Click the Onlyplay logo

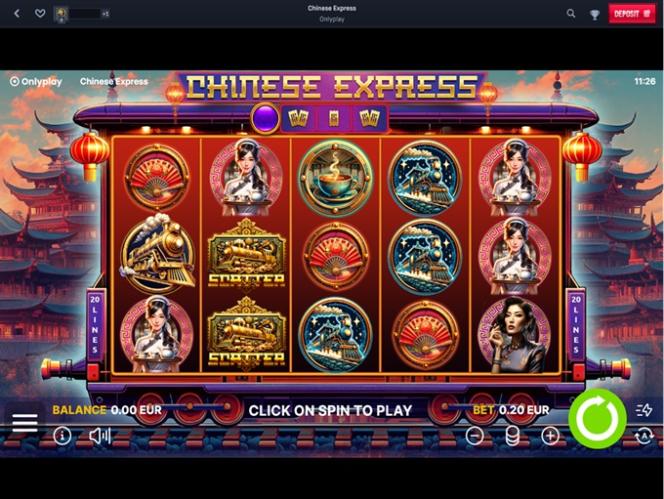pyautogui.click(x=36, y=81)
